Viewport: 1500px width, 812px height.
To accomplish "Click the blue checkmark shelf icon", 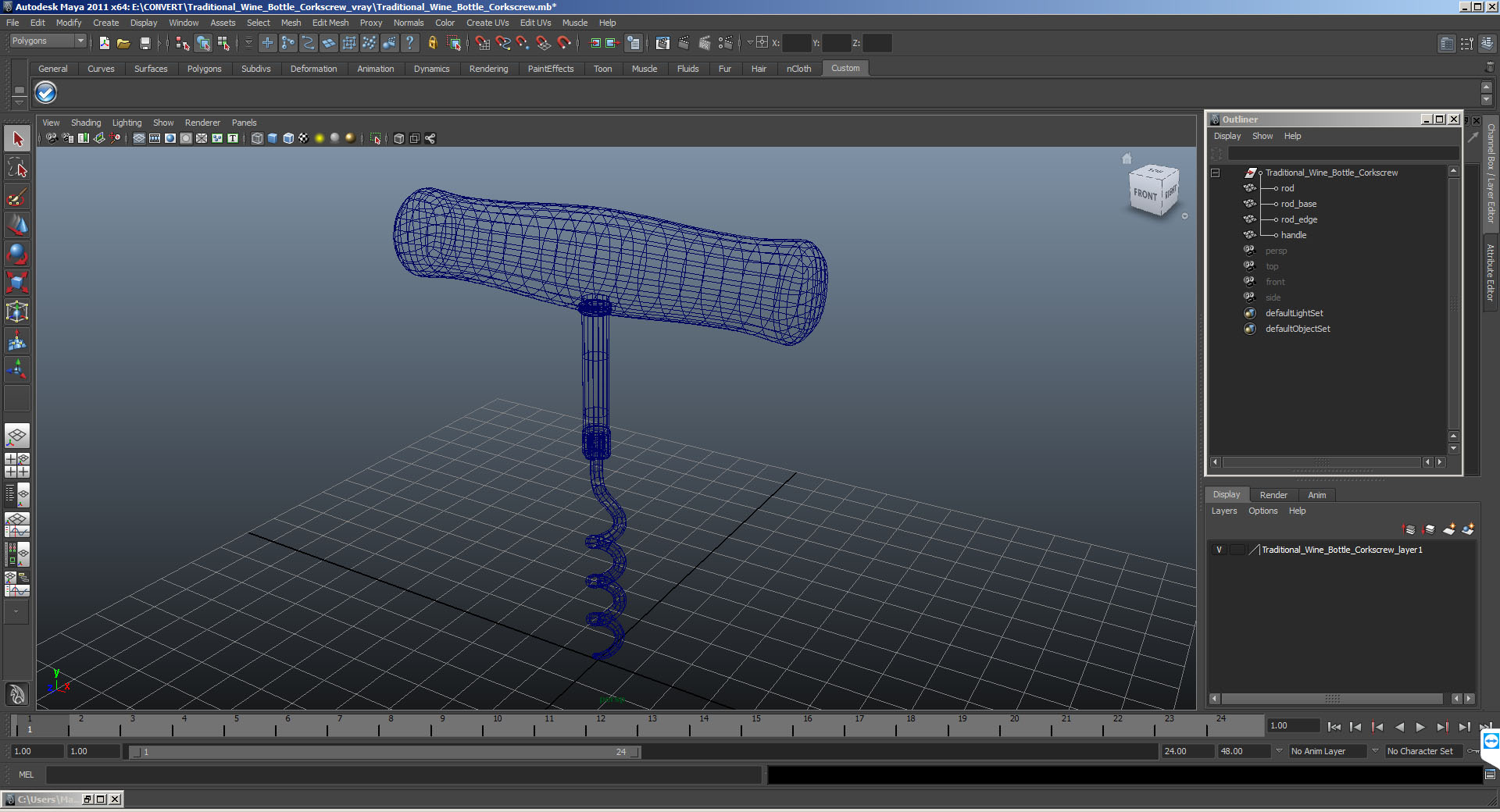I will (x=46, y=93).
